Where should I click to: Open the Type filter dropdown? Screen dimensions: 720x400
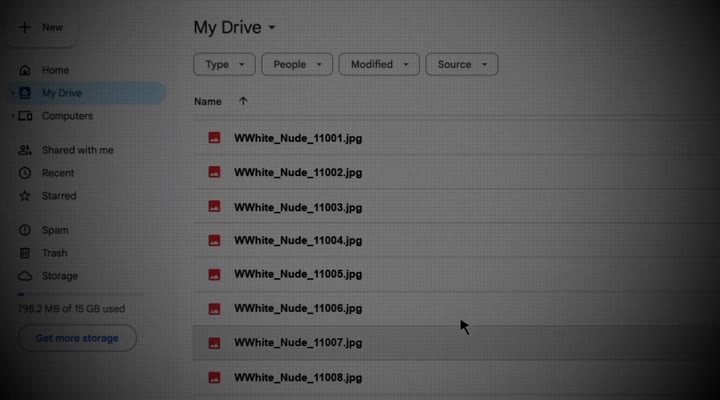[x=224, y=64]
